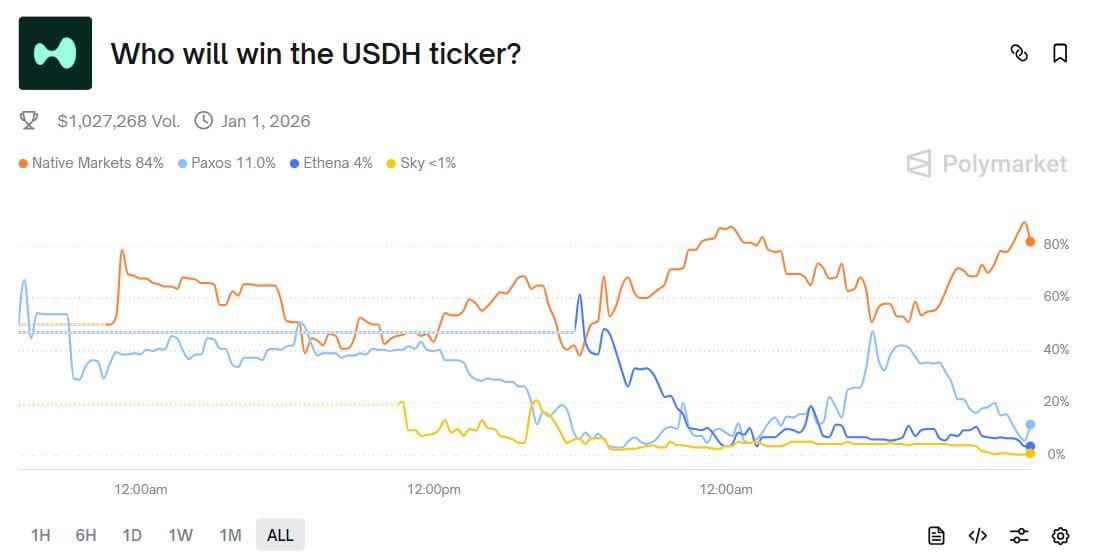The width and height of the screenshot is (1095, 559).
Task: Click the USDH market logo thumbnail
Action: pos(55,53)
